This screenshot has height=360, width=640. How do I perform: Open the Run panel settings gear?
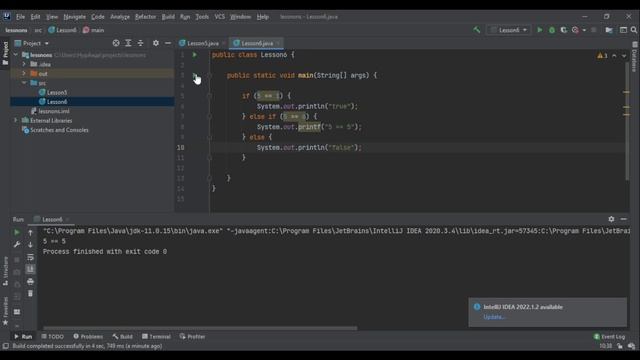(x=611, y=219)
